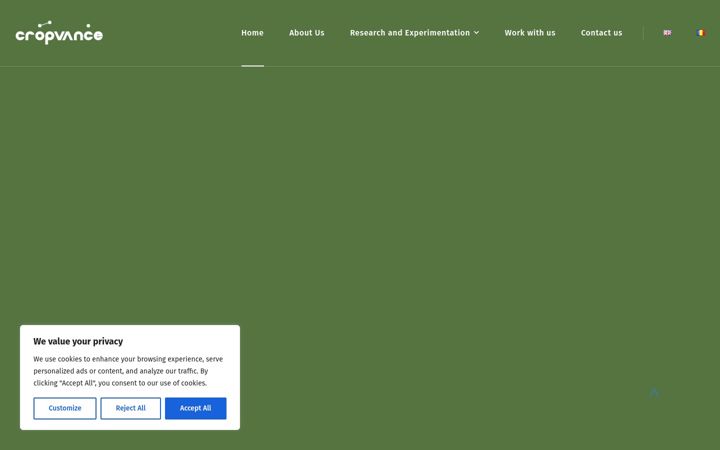720x450 pixels.
Task: Click the 'We value your privacy' heading
Action: pyautogui.click(x=78, y=341)
